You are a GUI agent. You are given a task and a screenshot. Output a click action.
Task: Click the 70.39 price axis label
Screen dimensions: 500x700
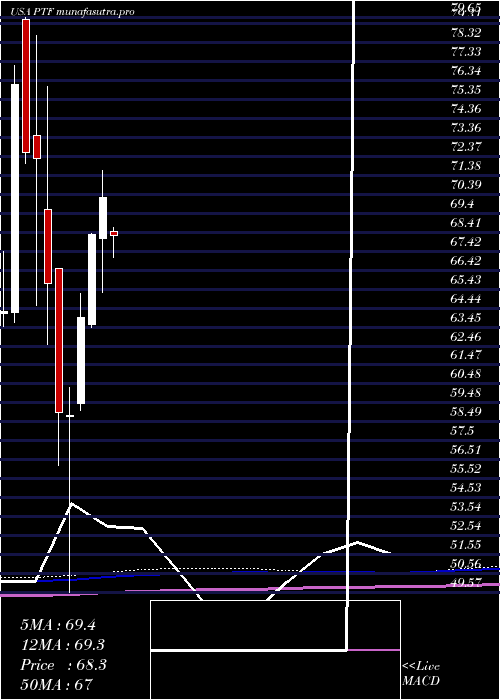point(466,184)
